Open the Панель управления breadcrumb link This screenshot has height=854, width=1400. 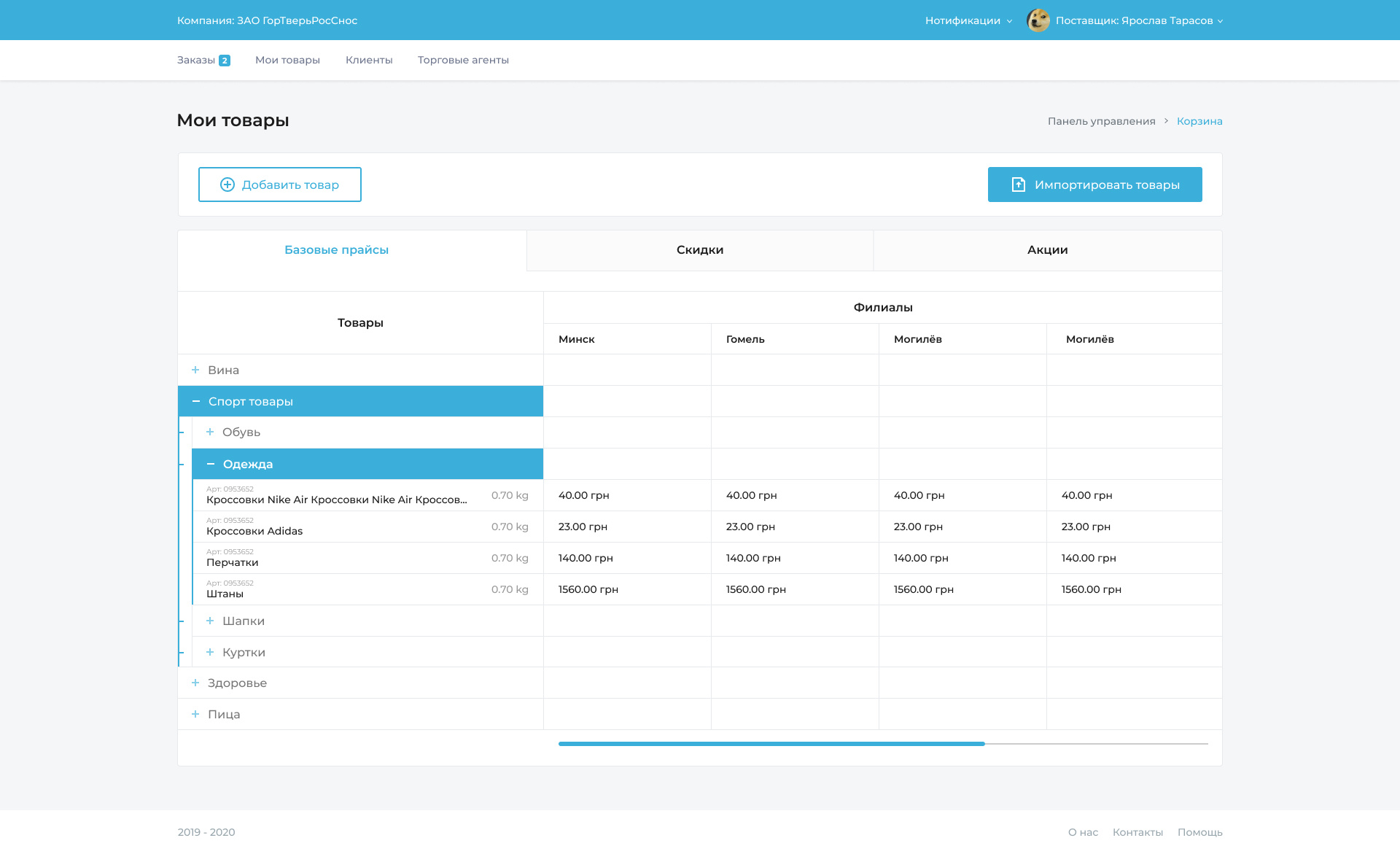pos(1101,121)
